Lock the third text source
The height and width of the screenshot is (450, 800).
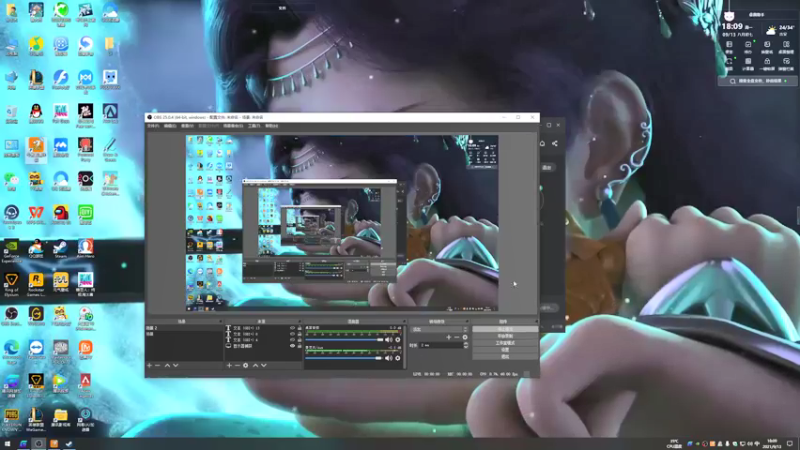pos(299,340)
